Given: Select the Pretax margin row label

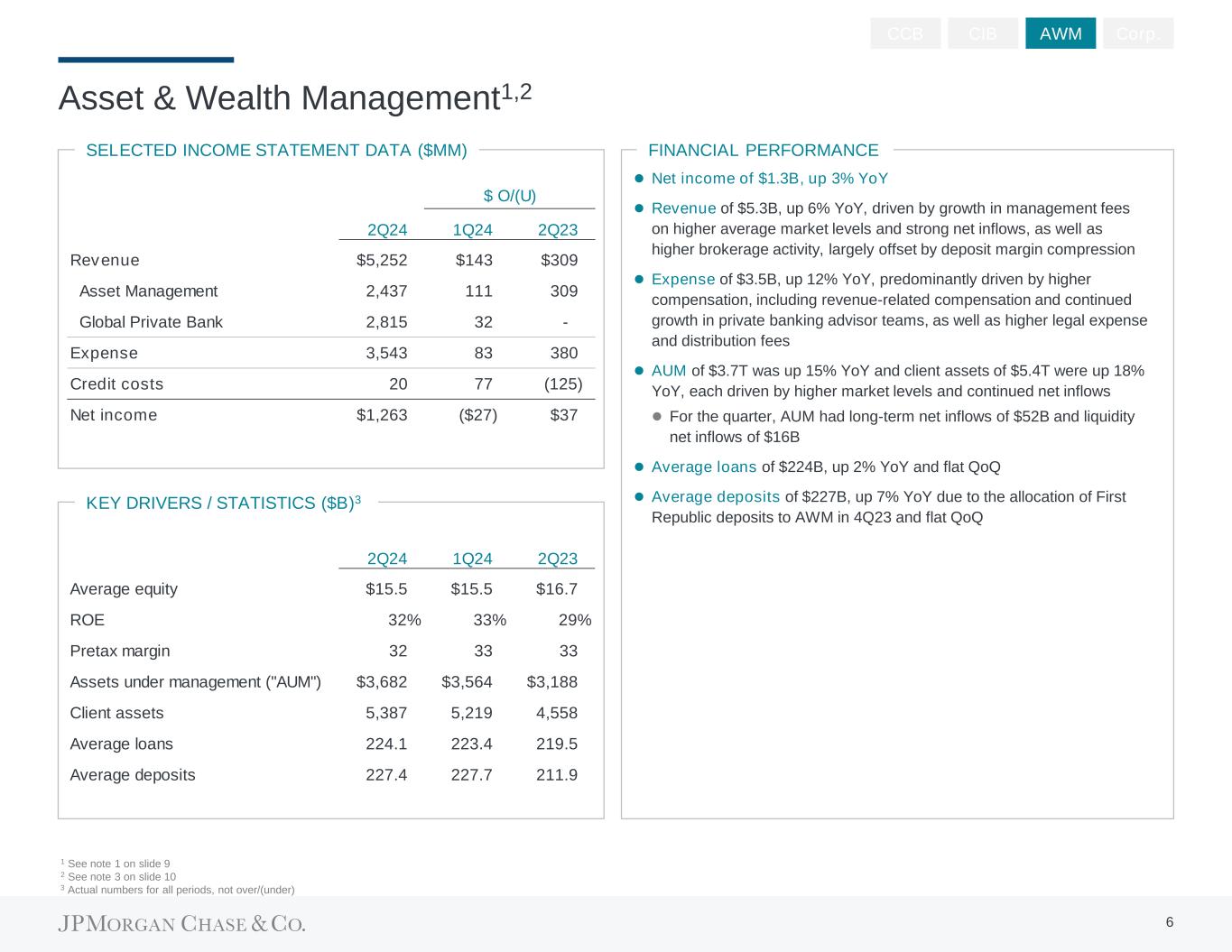Looking at the screenshot, I should point(120,651).
